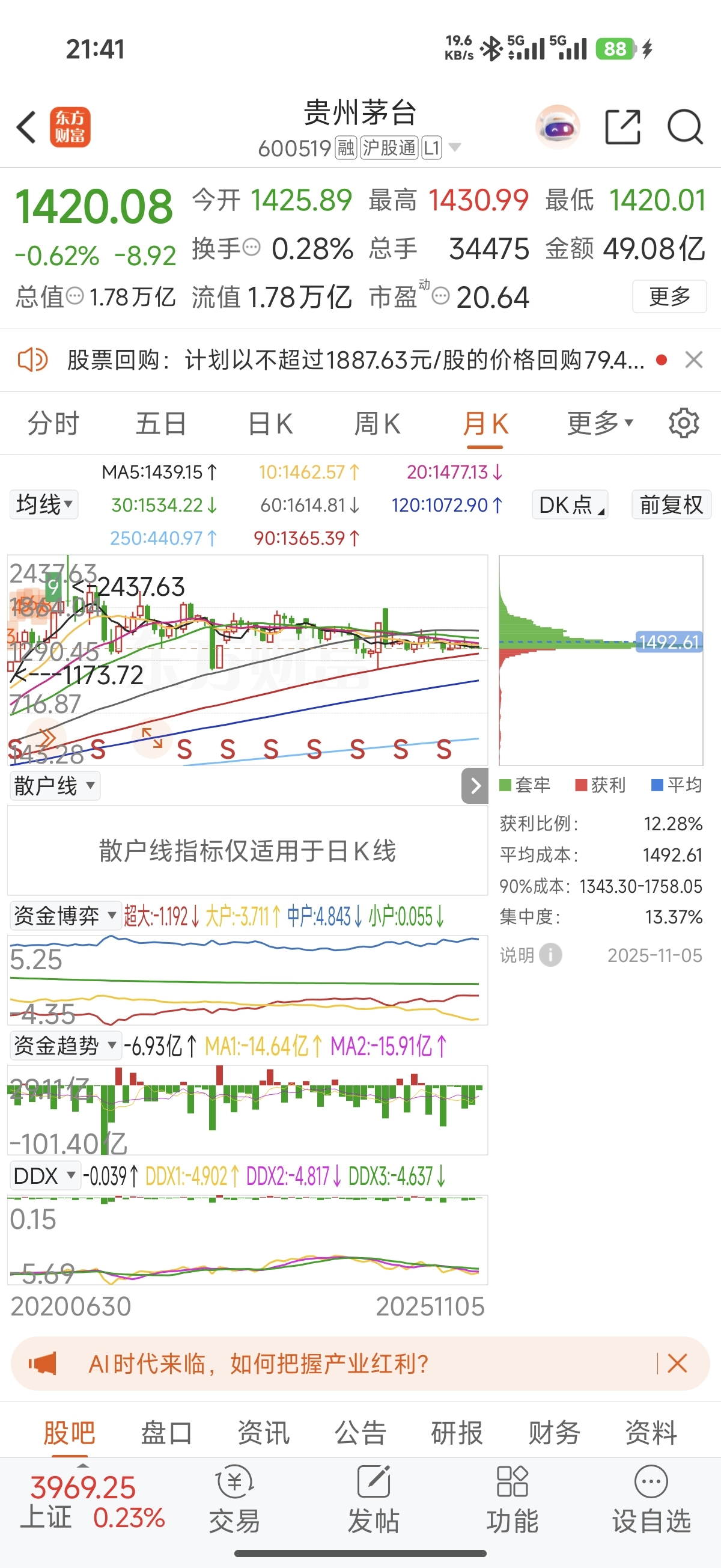This screenshot has width=721, height=1568.
Task: Tap the speaker announcement icon
Action: pos(32,360)
